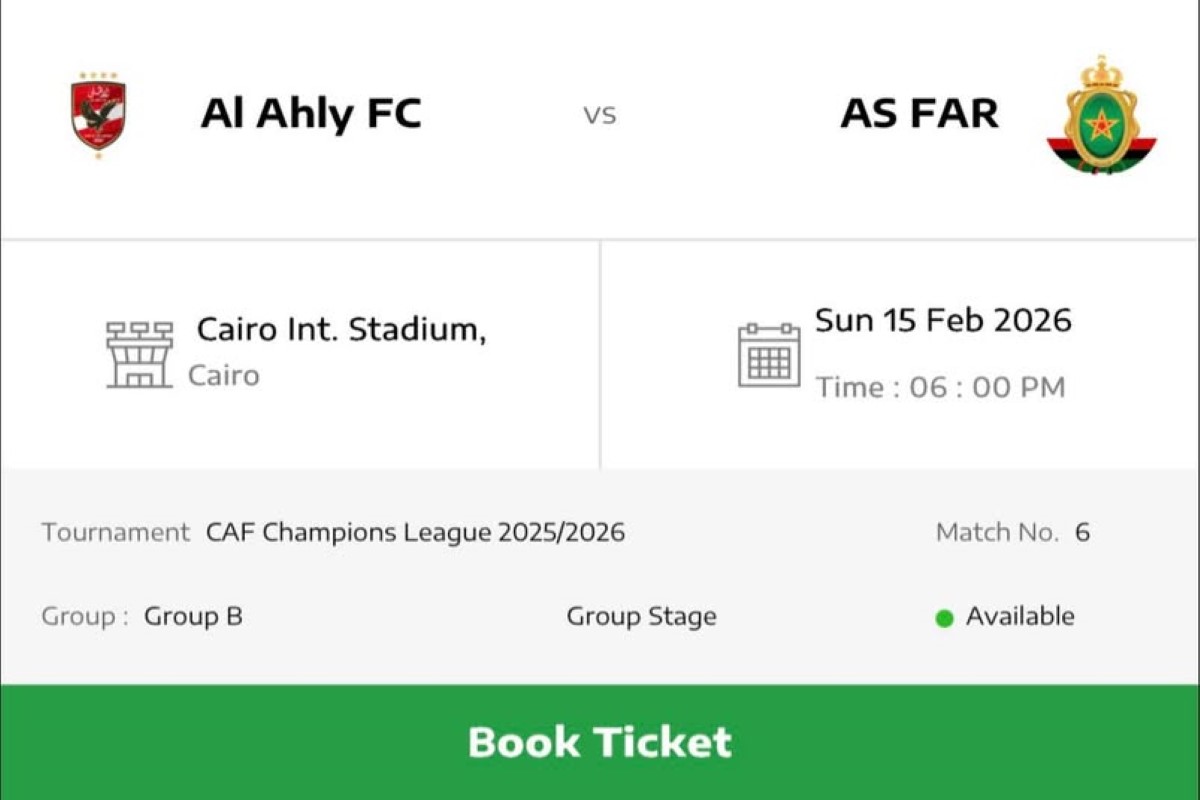The height and width of the screenshot is (800, 1200).
Task: Select the Al Ahly FC team name
Action: 311,114
